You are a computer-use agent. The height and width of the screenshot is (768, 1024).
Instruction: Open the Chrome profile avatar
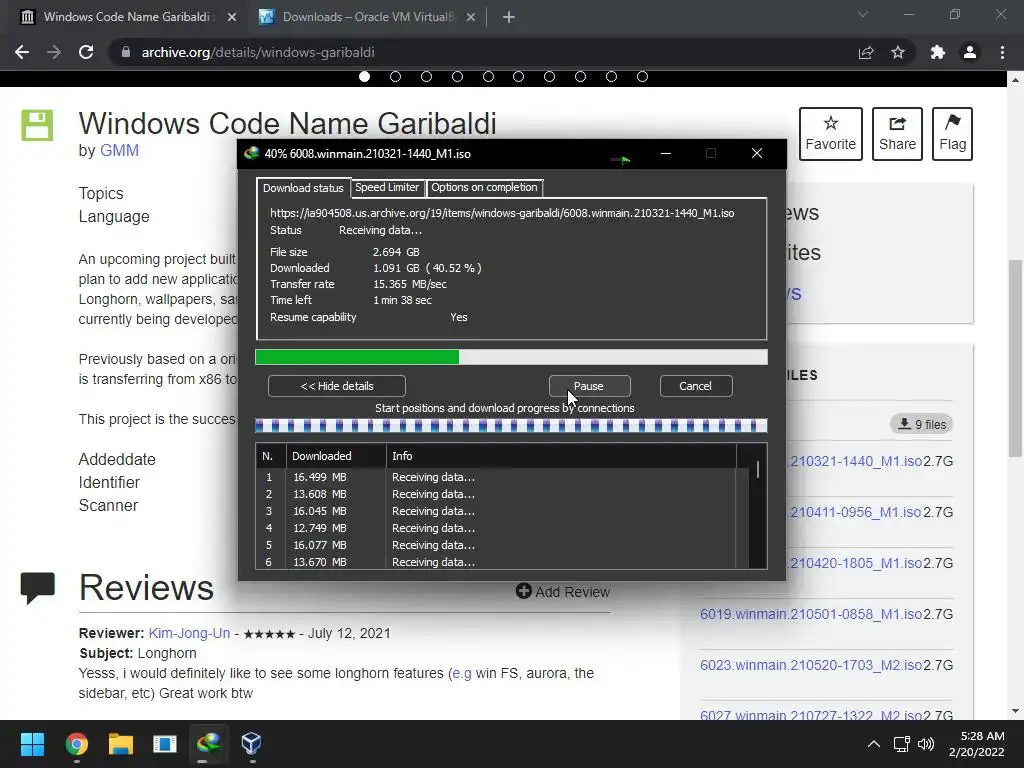[970, 52]
